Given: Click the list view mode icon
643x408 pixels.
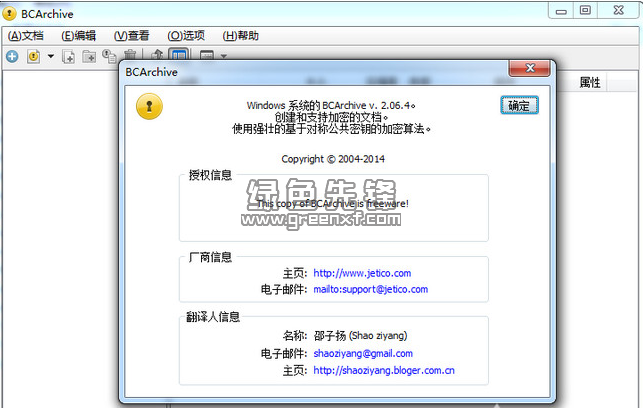Looking at the screenshot, I should (207, 55).
